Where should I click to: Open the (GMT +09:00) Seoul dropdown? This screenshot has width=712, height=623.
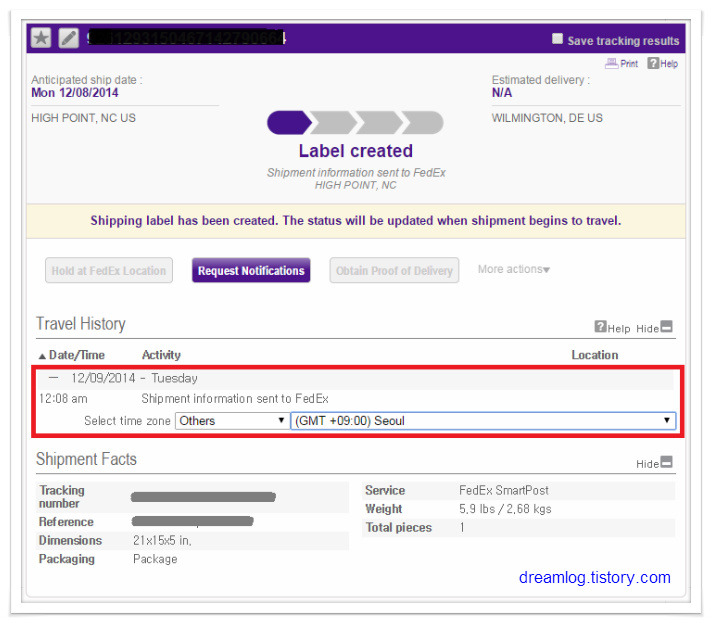coord(483,421)
